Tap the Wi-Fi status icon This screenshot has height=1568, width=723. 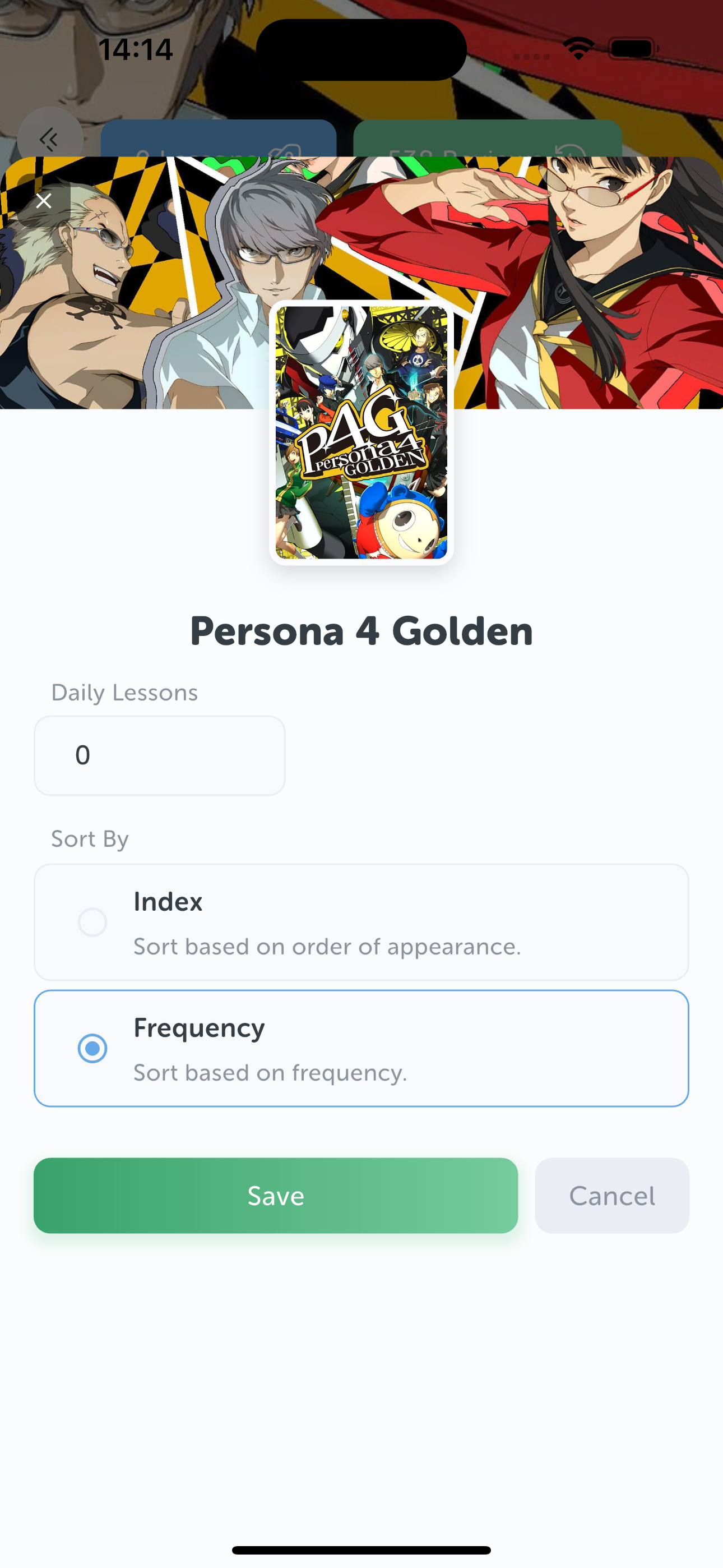[578, 48]
